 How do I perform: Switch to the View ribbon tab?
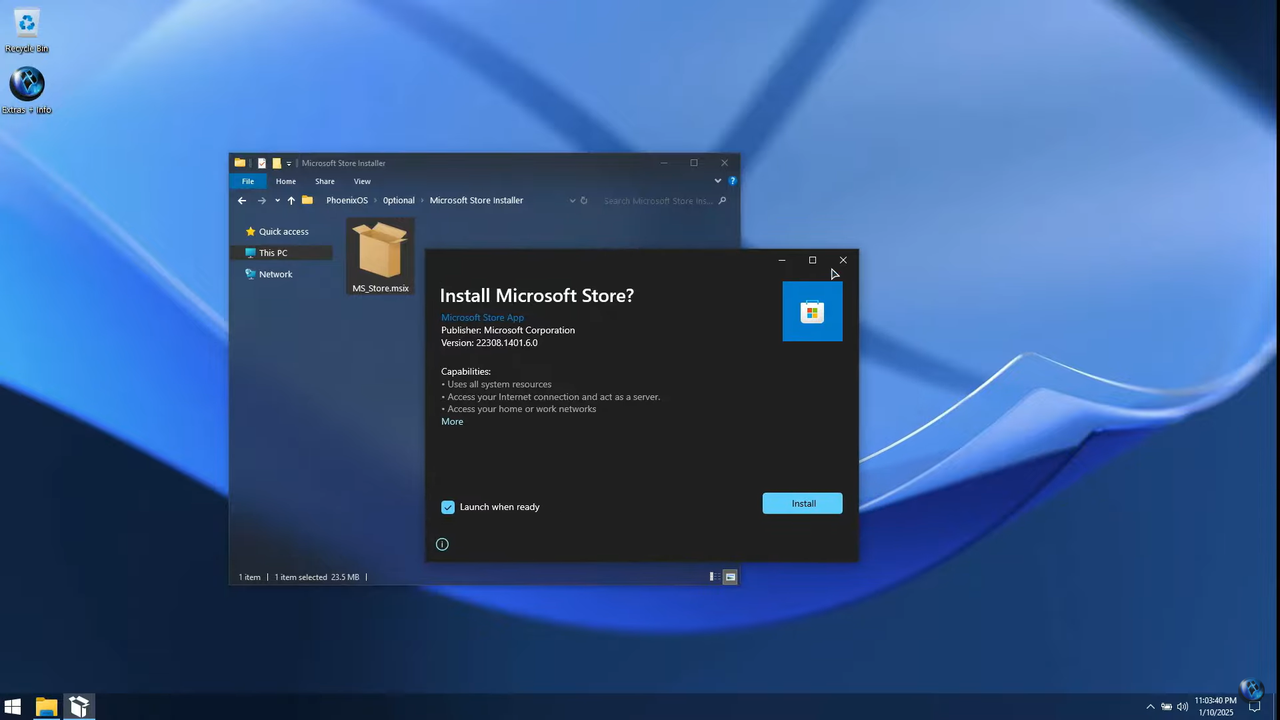pos(362,181)
